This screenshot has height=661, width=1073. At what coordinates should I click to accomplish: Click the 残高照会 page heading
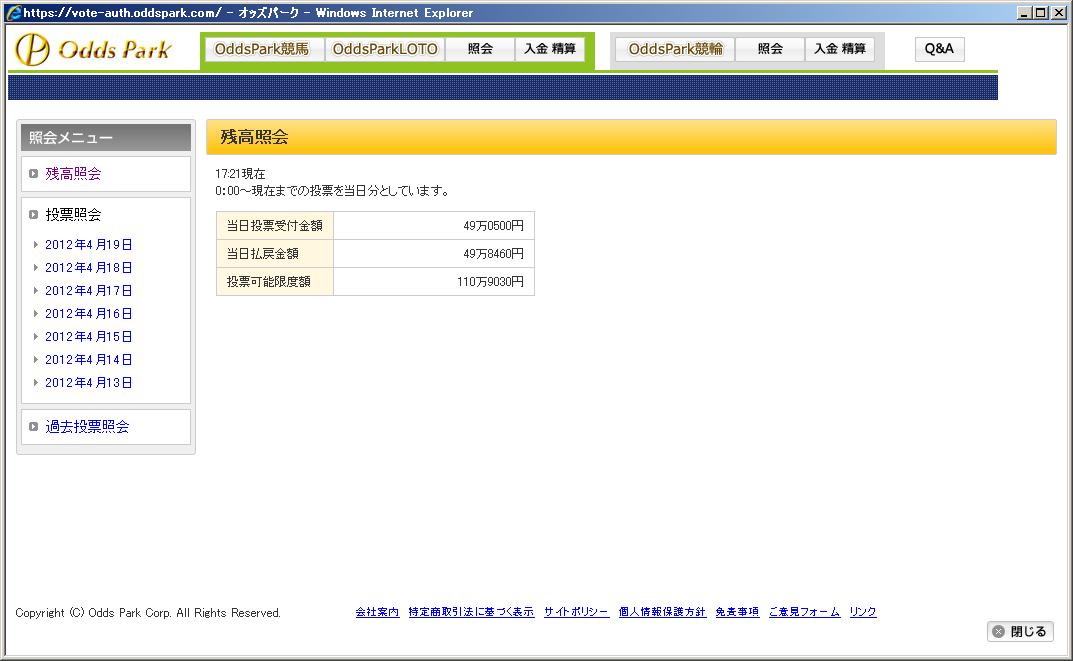(254, 137)
